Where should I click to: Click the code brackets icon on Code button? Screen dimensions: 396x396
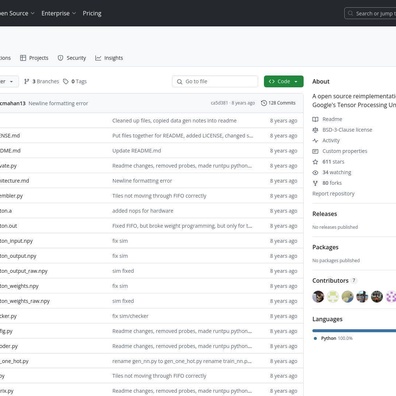click(272, 81)
